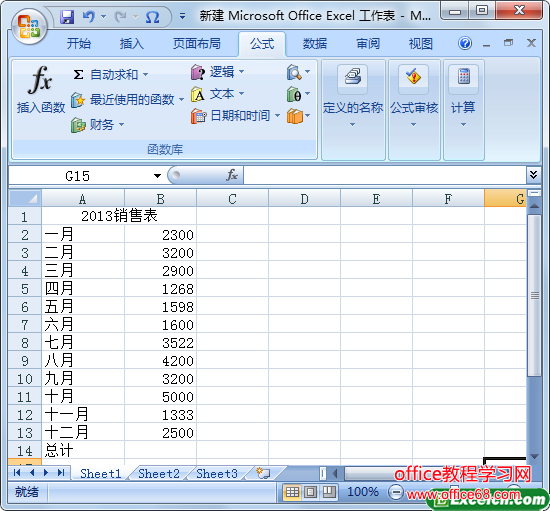Switch to the Home (开始) tab

(79, 43)
